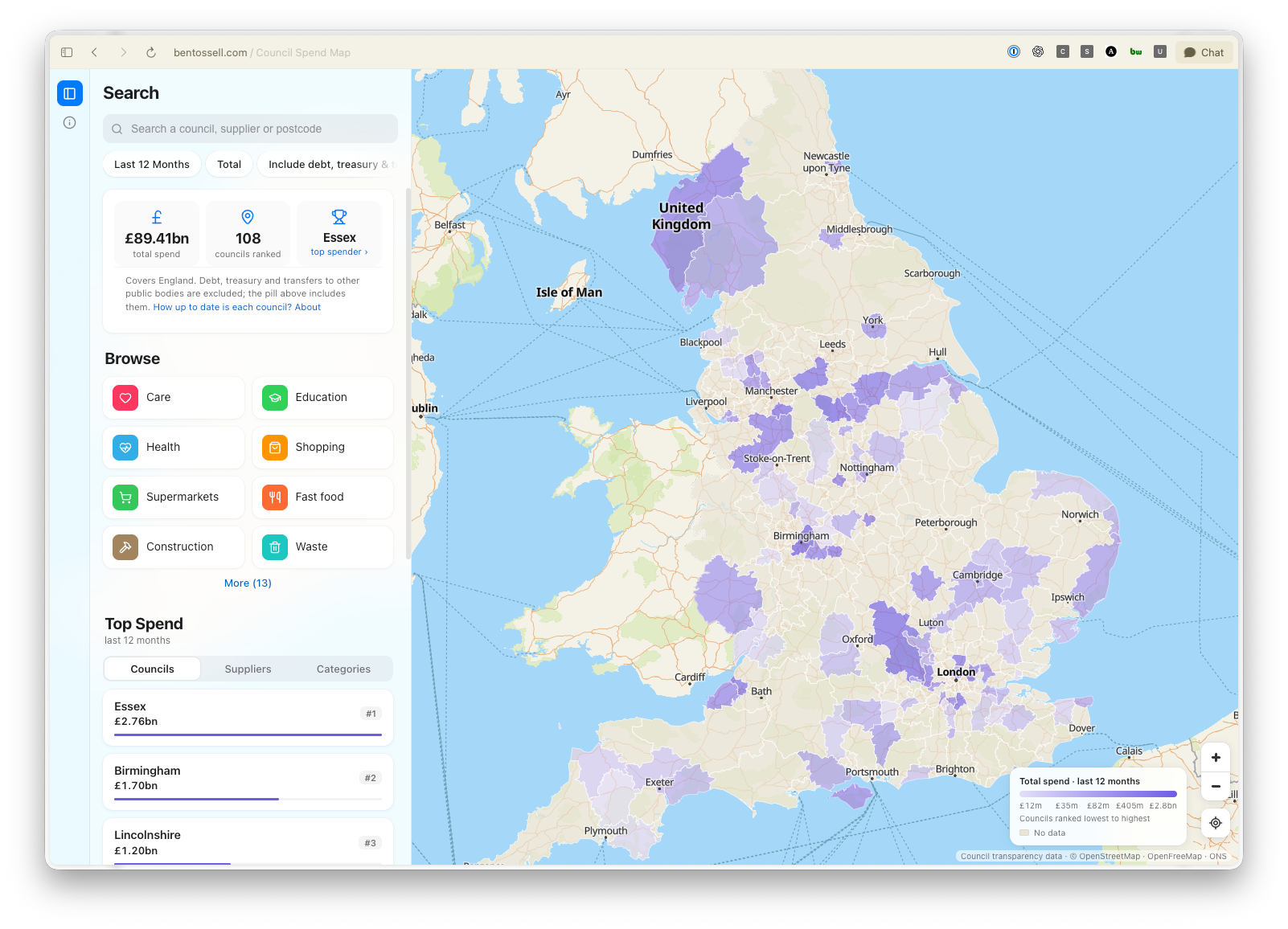Open the Care category heart icon

tap(125, 398)
